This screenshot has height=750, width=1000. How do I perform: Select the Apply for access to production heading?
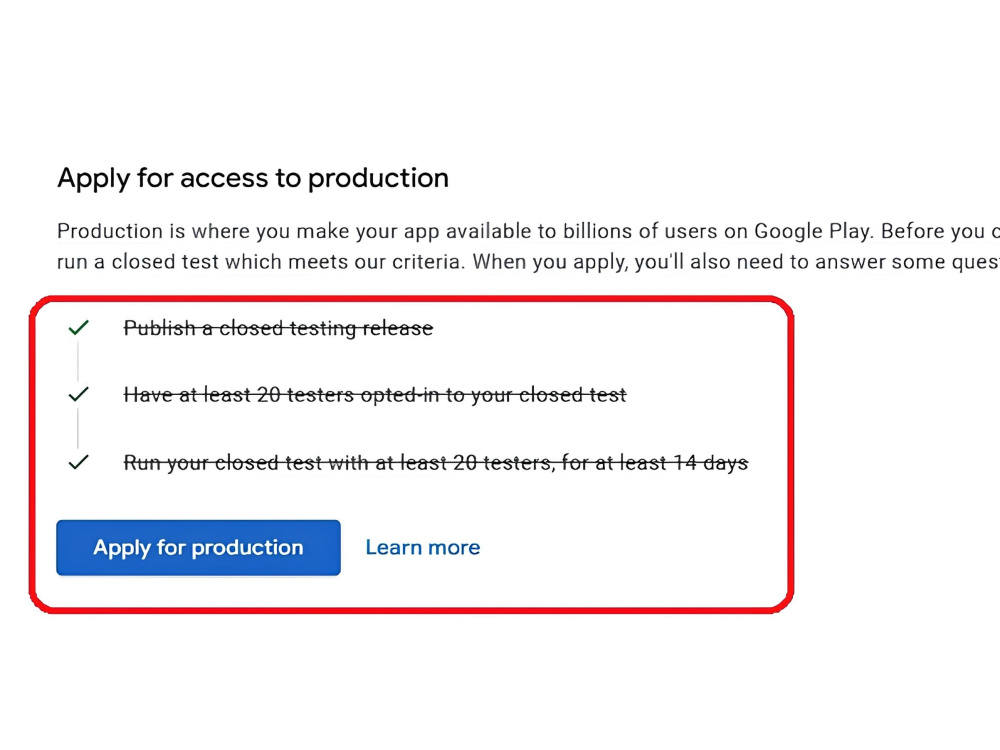pyautogui.click(x=253, y=177)
